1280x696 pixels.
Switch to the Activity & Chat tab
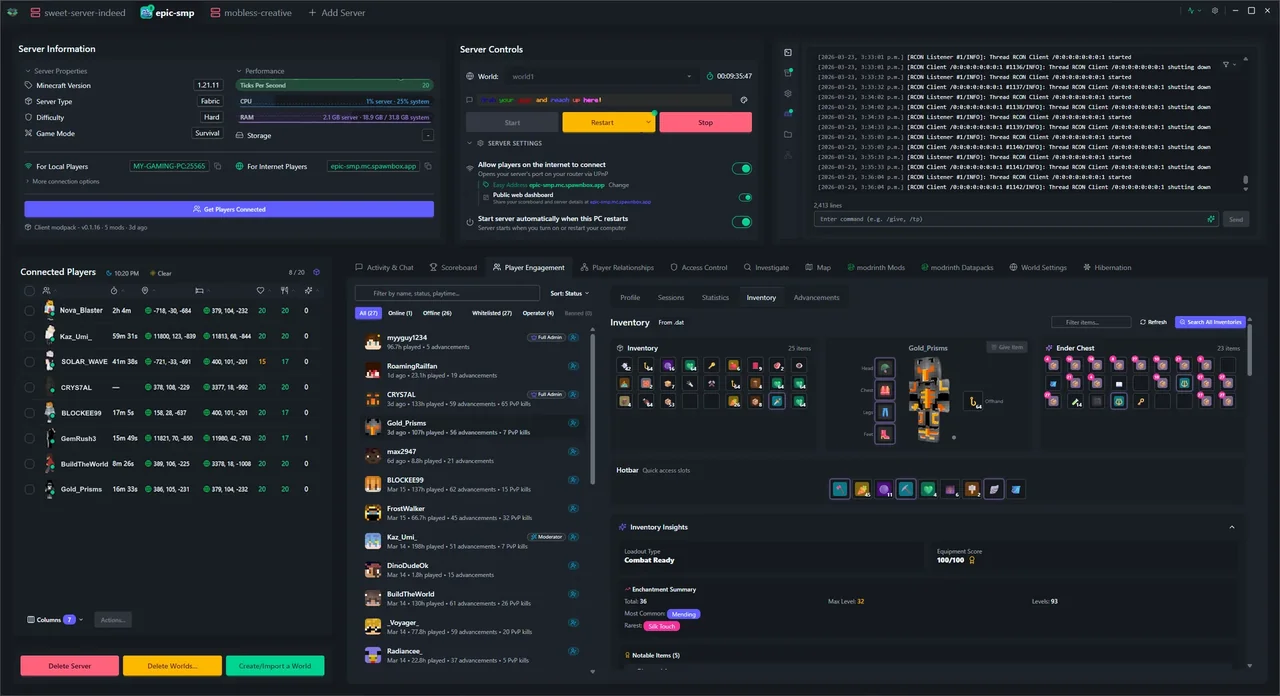pyautogui.click(x=384, y=267)
